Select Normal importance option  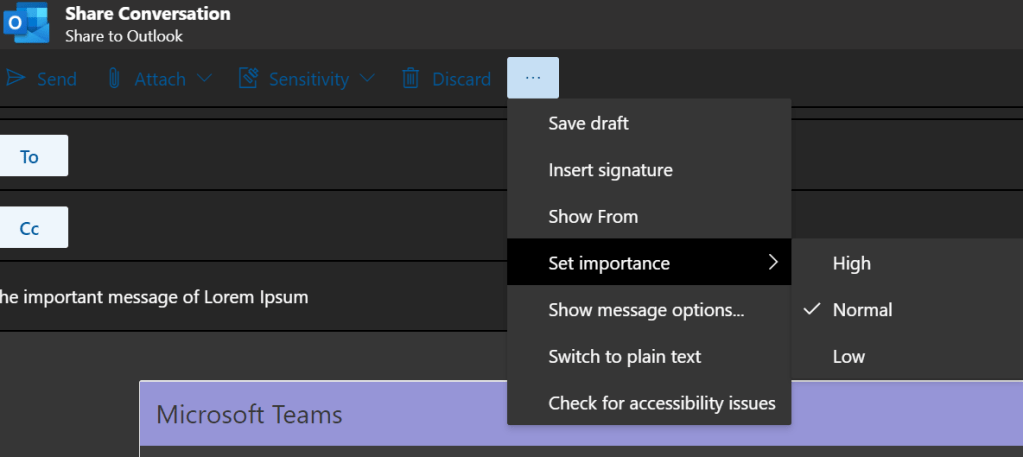click(x=862, y=310)
